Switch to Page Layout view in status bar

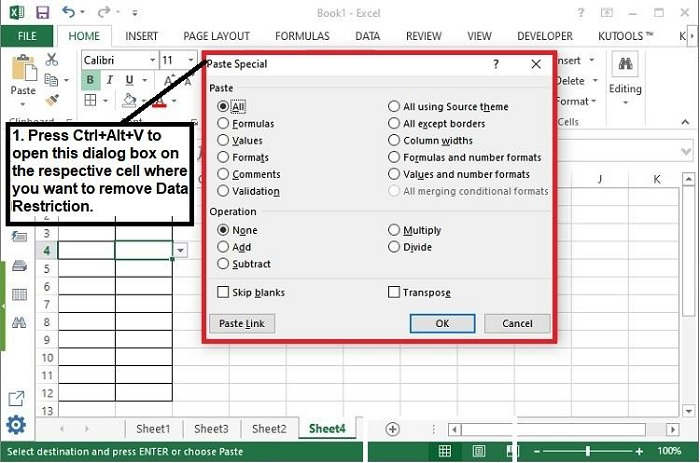click(x=479, y=451)
